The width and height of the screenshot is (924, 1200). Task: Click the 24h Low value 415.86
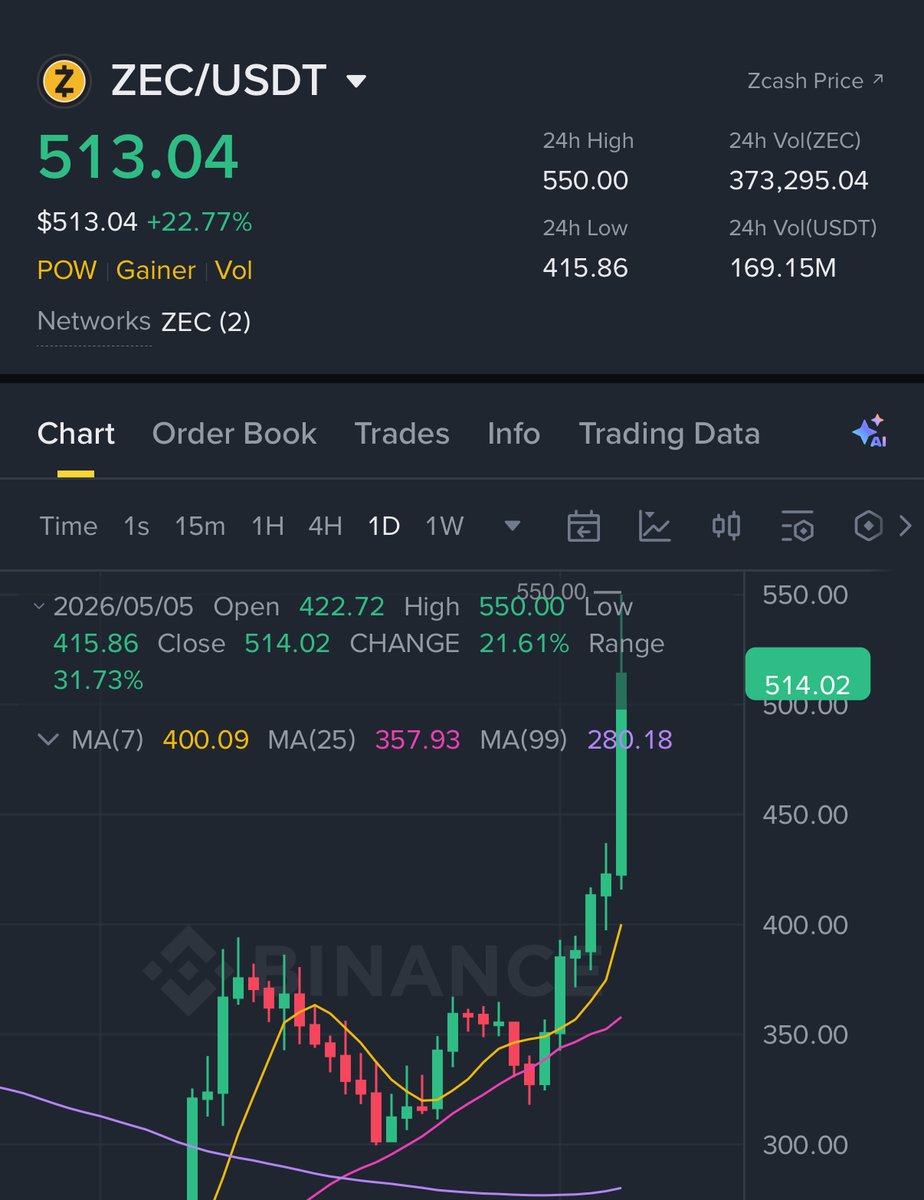(x=585, y=268)
